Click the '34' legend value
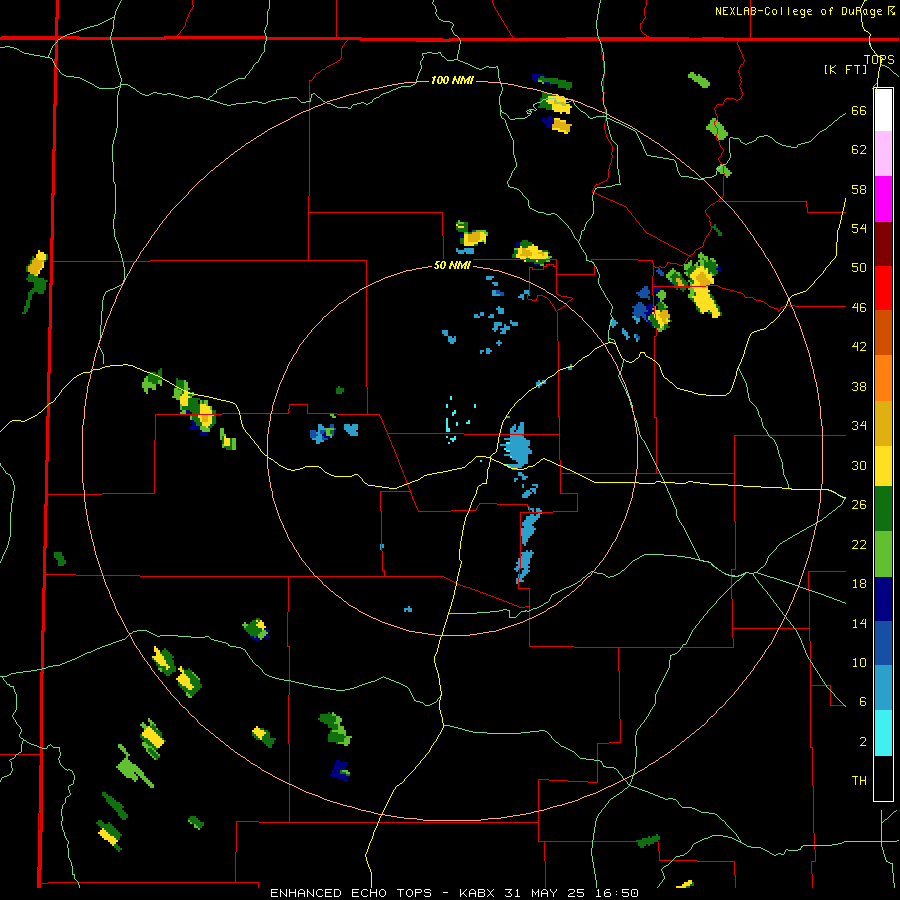This screenshot has height=900, width=900. [859, 426]
